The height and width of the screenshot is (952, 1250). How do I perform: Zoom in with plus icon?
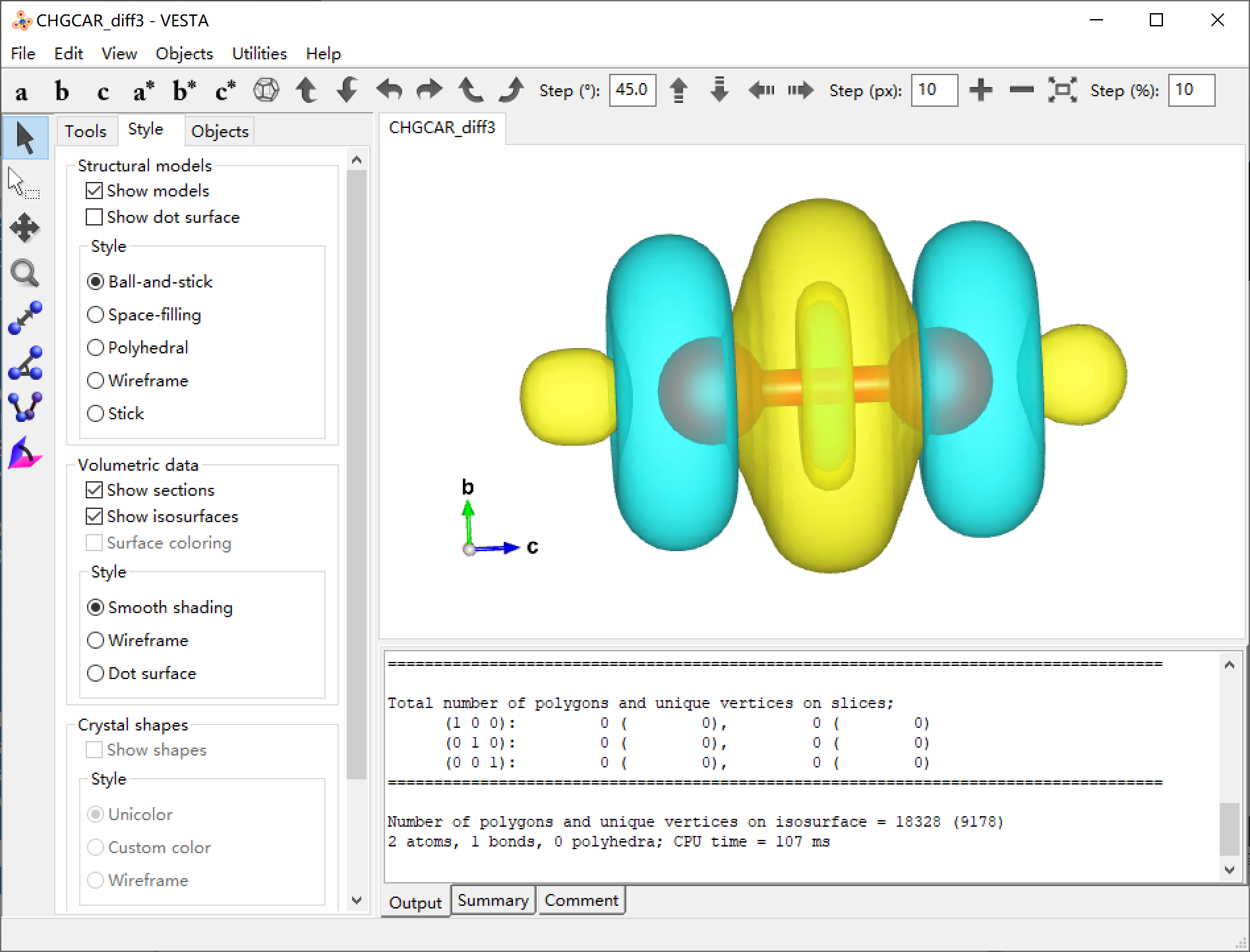click(981, 90)
